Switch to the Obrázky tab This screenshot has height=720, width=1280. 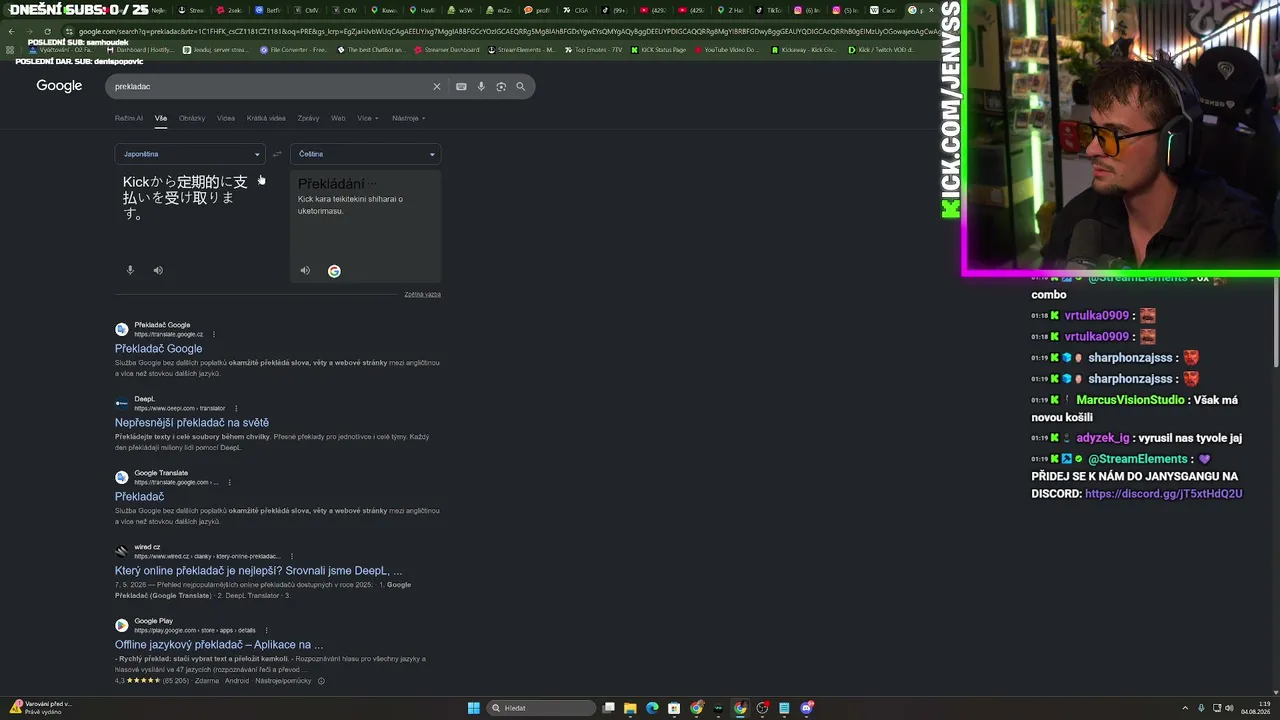tap(192, 118)
